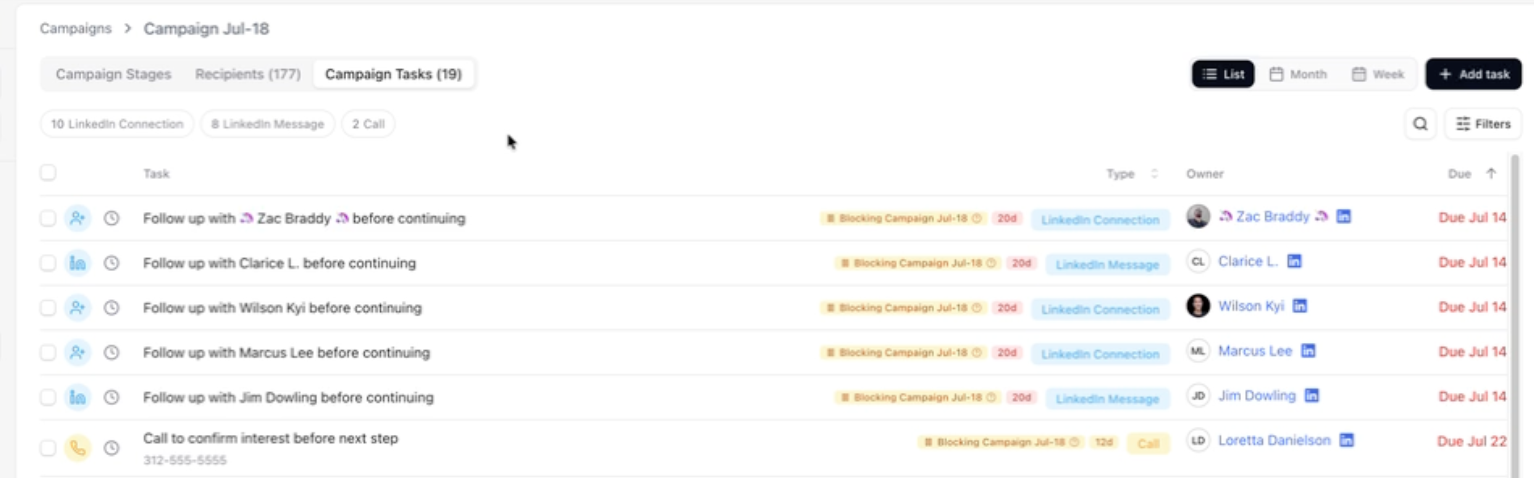Filter by 2 Call chip
The width and height of the screenshot is (1534, 478).
(x=368, y=124)
